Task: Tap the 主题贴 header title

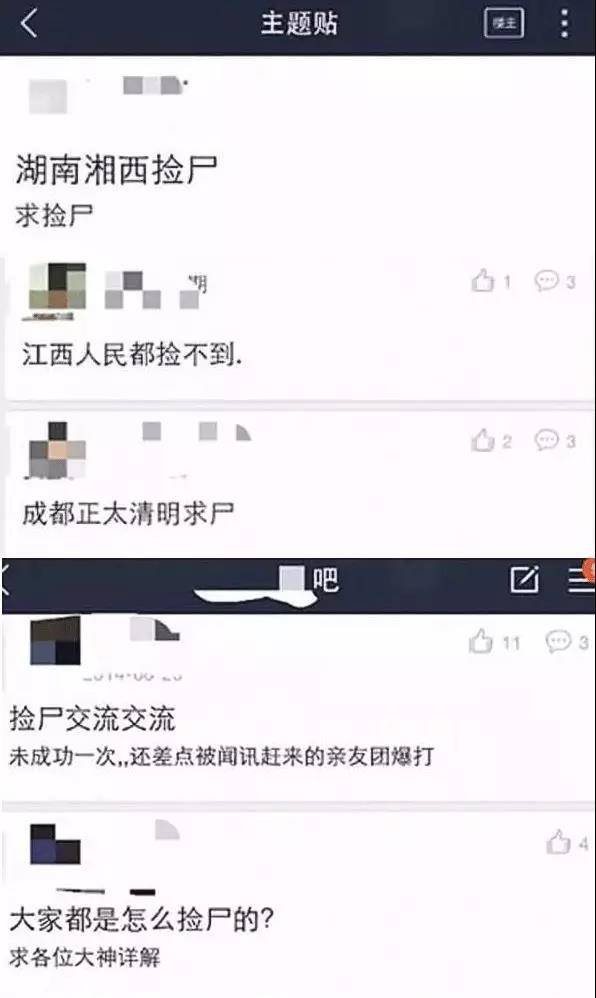Action: [299, 24]
